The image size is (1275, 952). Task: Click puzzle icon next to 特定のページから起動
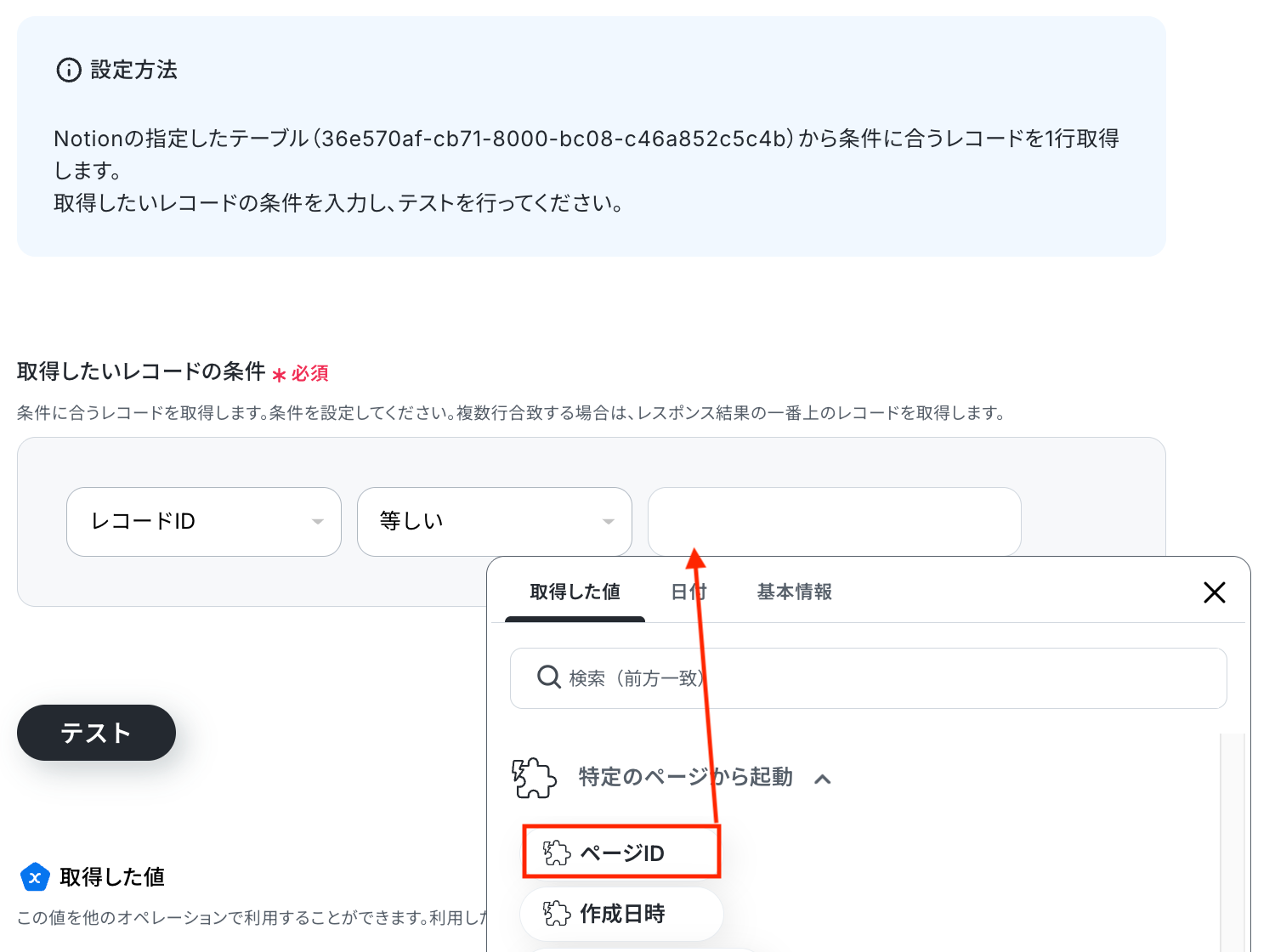pyautogui.click(x=534, y=778)
